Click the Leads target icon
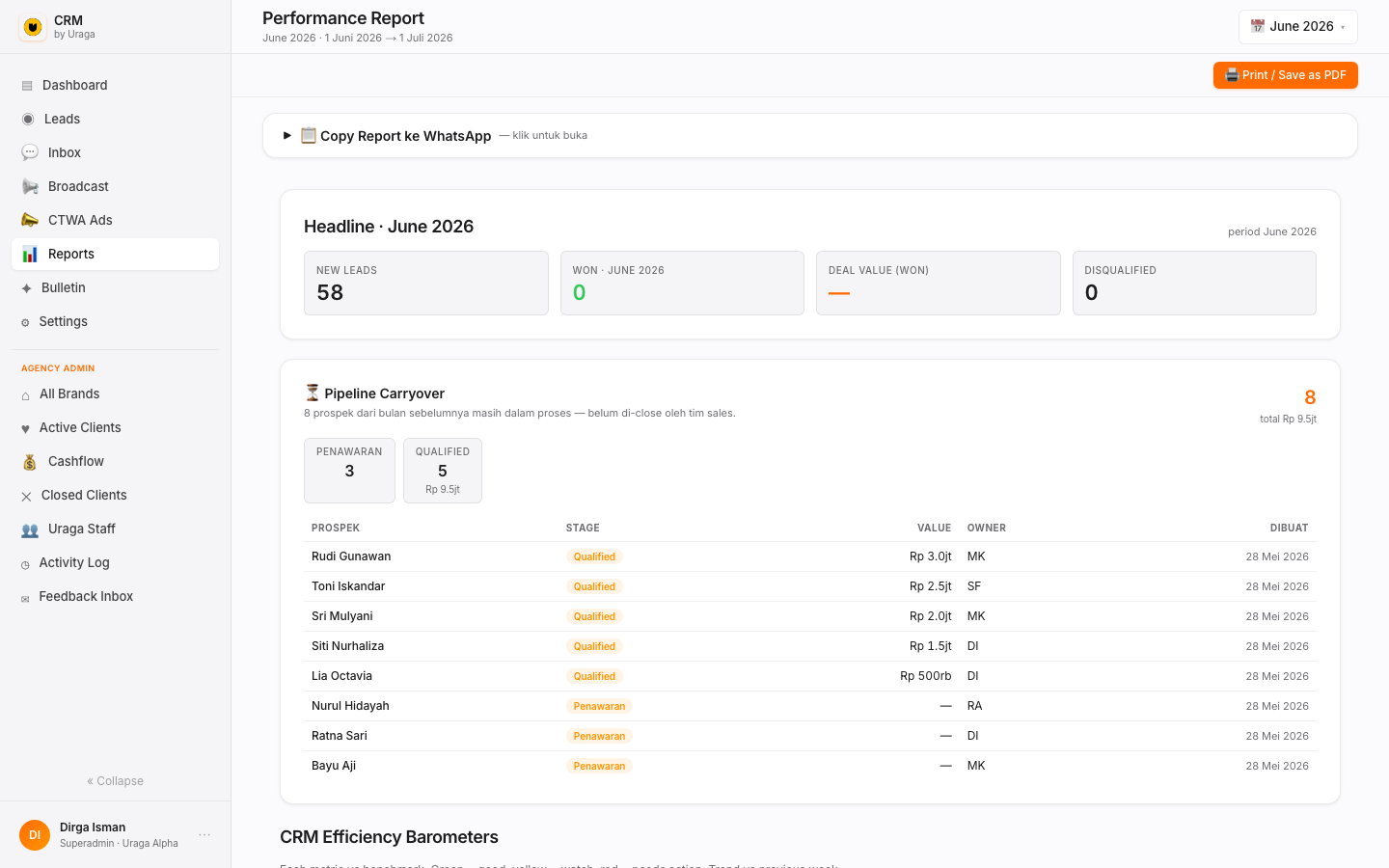The width and height of the screenshot is (1389, 868). point(28,120)
